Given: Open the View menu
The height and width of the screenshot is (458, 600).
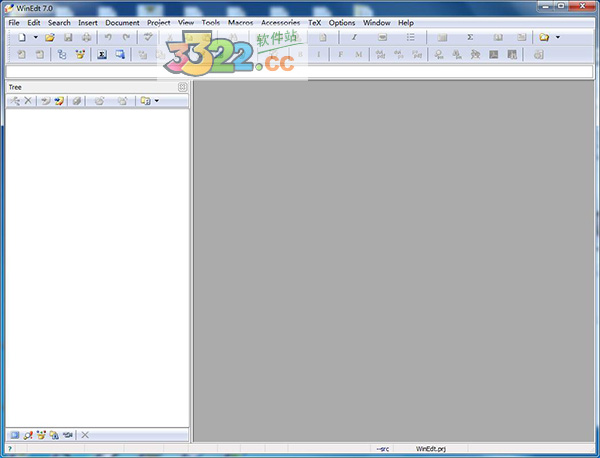Looking at the screenshot, I should point(186,23).
